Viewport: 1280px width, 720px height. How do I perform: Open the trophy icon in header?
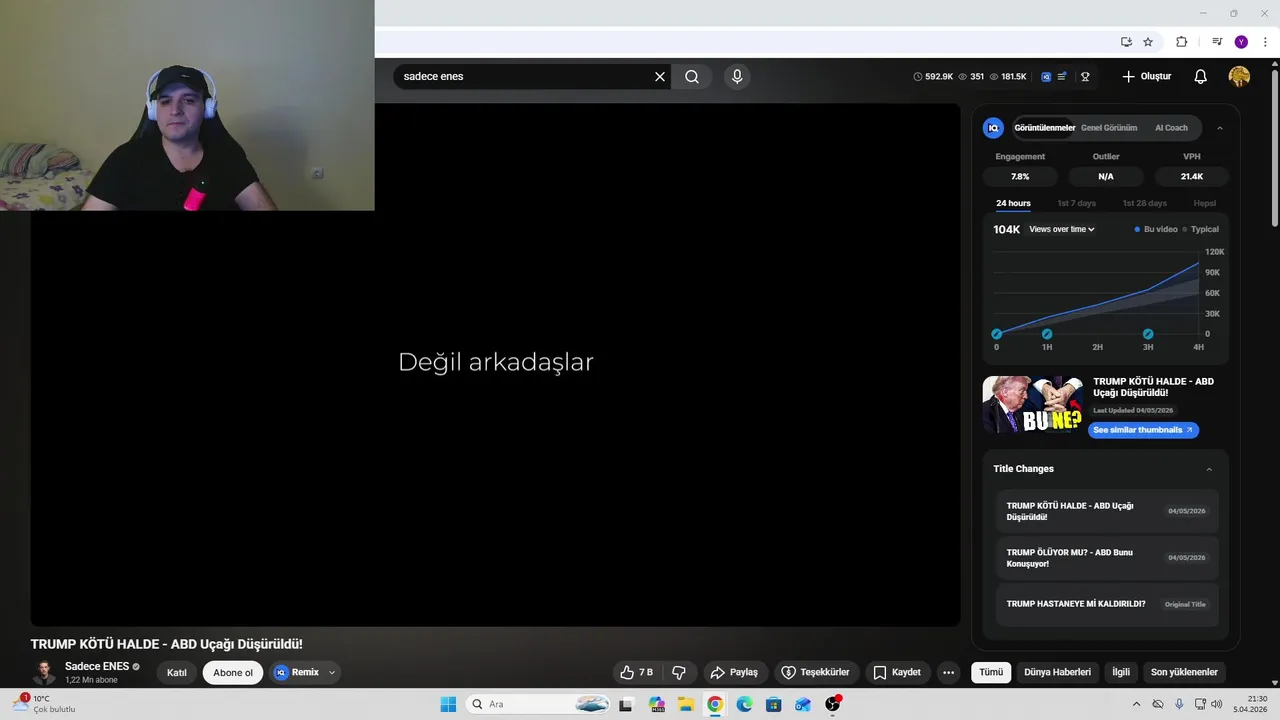pos(1085,77)
